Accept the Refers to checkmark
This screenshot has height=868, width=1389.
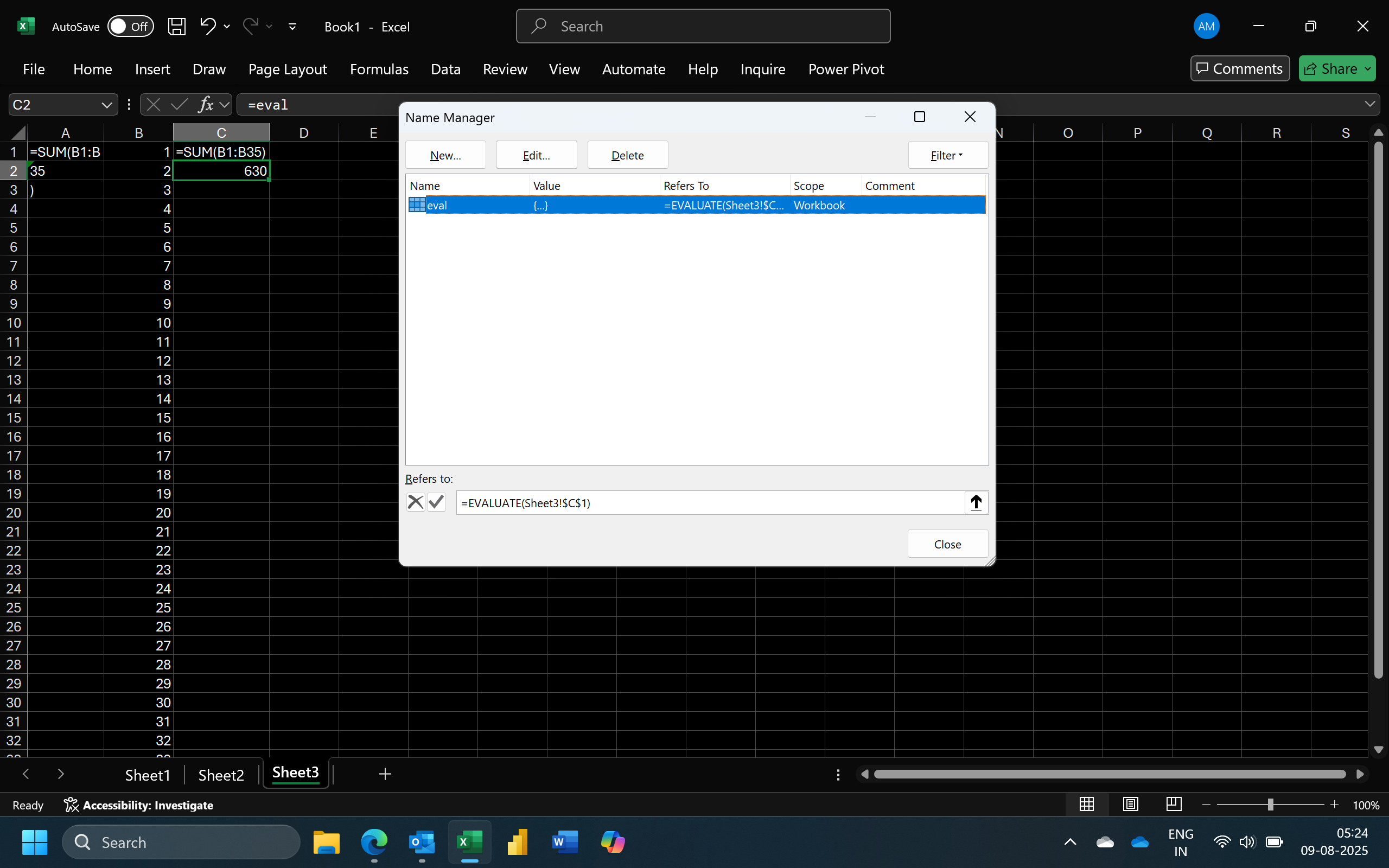[x=436, y=502]
